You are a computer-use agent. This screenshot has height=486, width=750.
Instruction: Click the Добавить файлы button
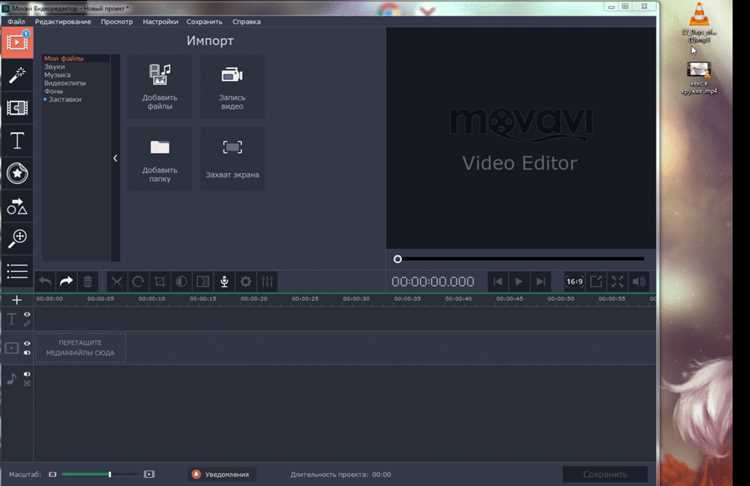click(x=160, y=87)
